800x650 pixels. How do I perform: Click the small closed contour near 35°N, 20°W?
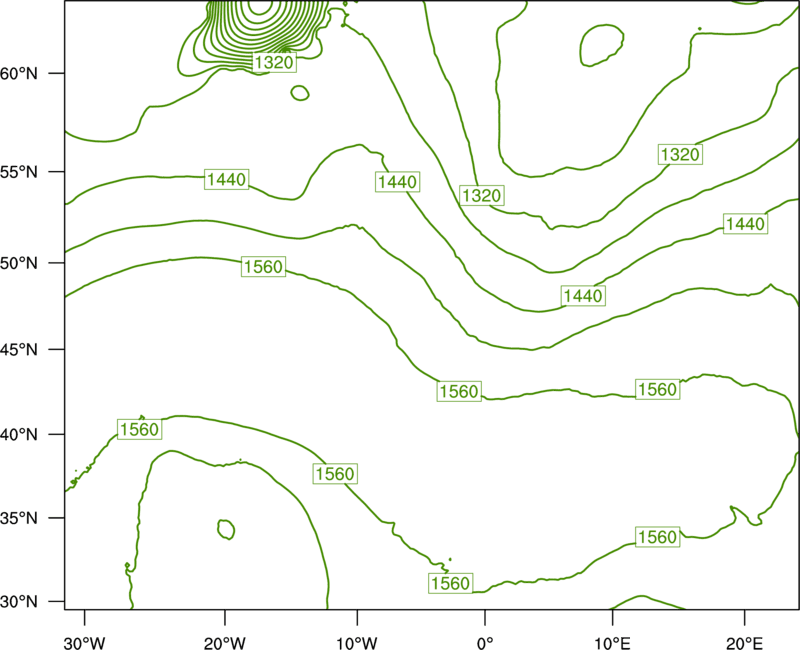click(x=226, y=529)
